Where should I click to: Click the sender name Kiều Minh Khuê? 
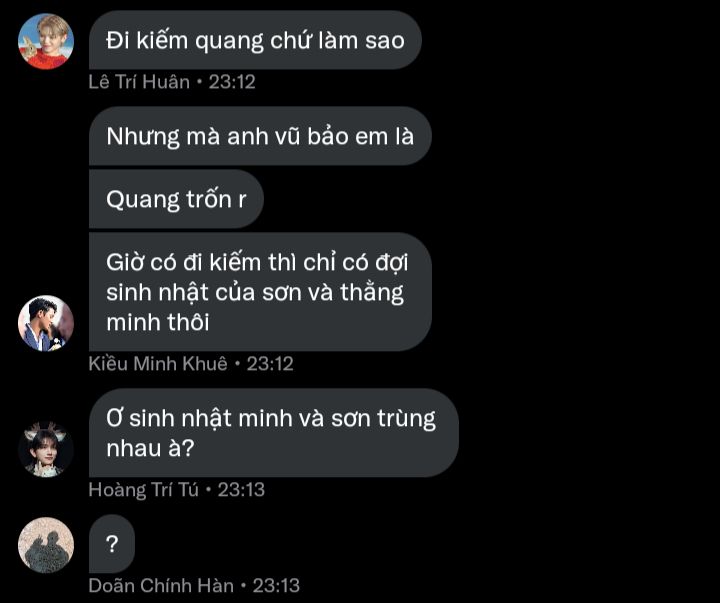point(158,364)
